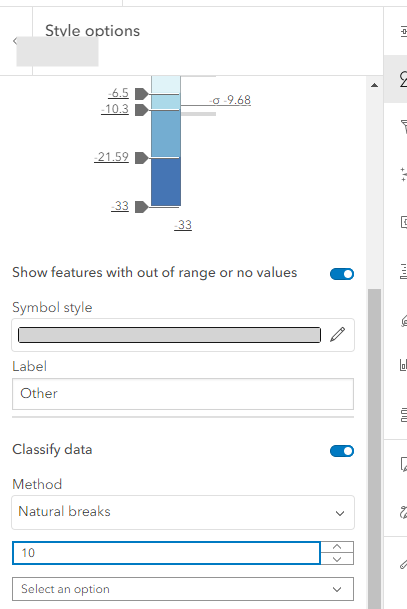Select the highlighted Styles icon in right toolbar
Screen dimensions: 407x609
pyautogui.click(x=403, y=79)
